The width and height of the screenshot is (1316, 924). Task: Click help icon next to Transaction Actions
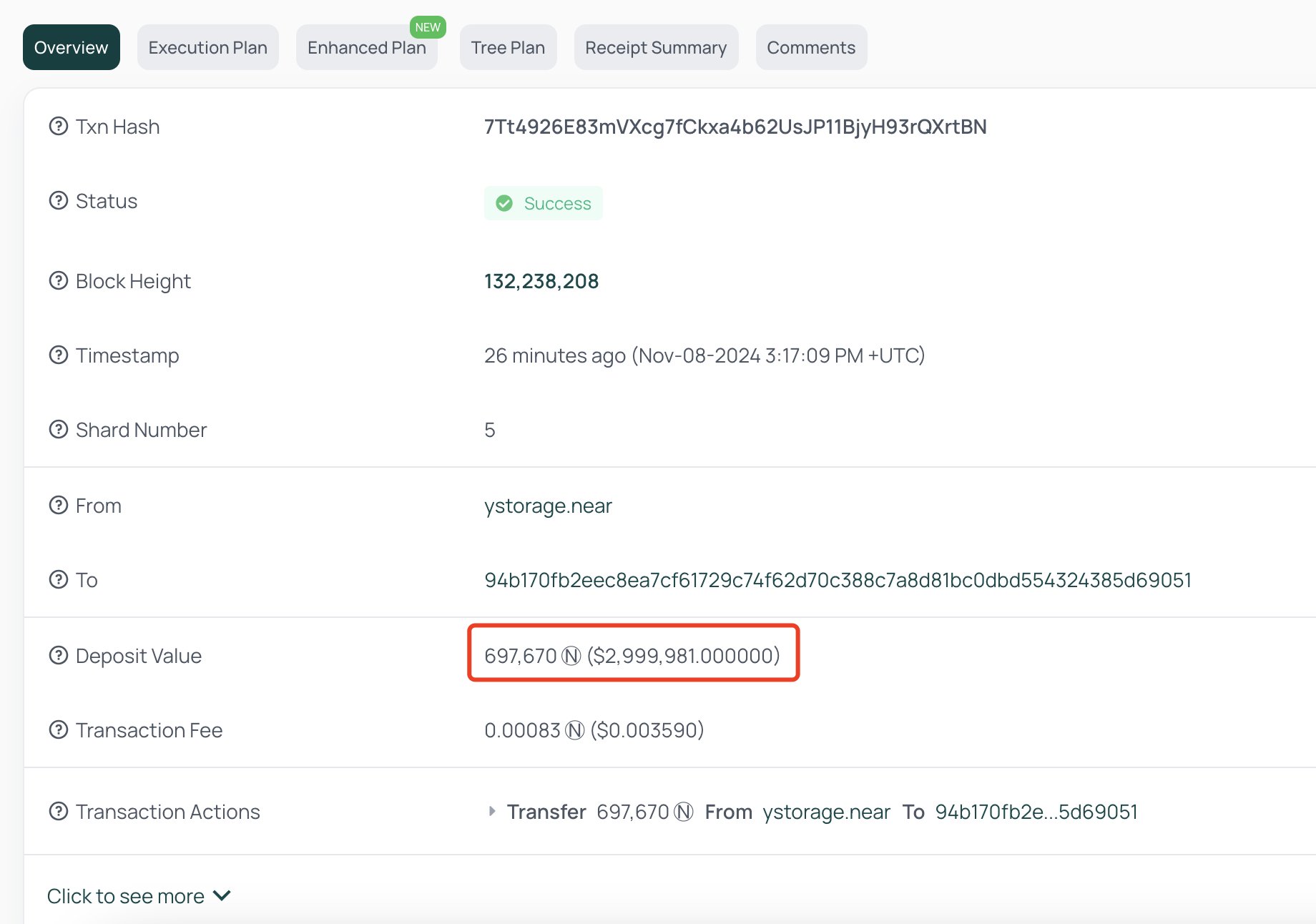tap(58, 812)
